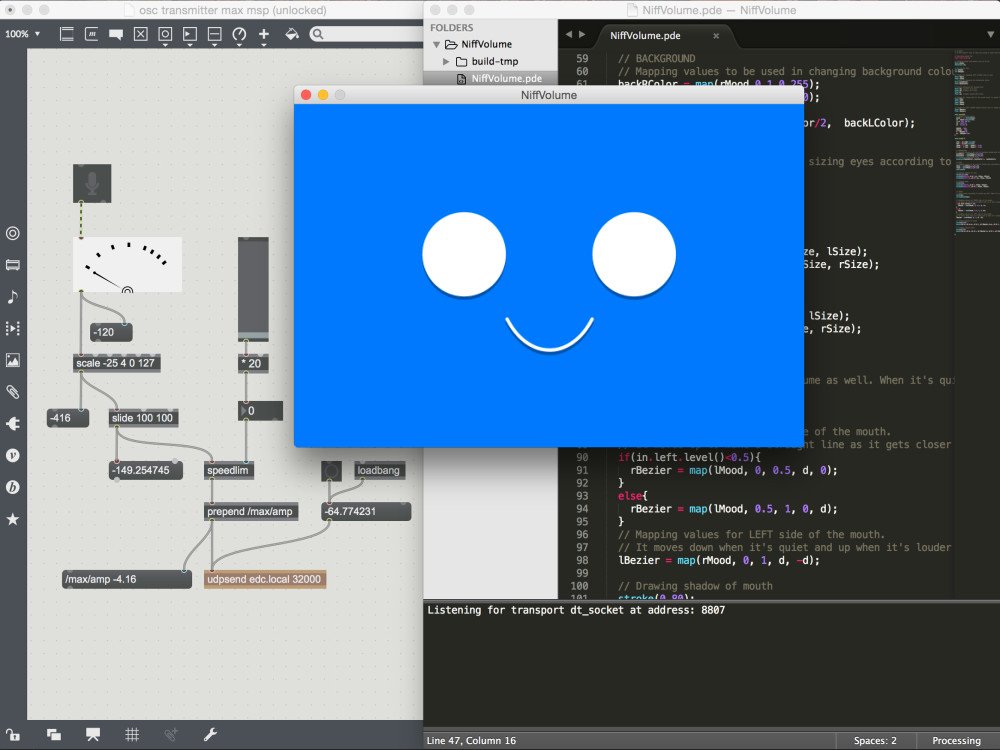
Task: Click the New View icon in Max bottom bar
Action: tap(54, 735)
